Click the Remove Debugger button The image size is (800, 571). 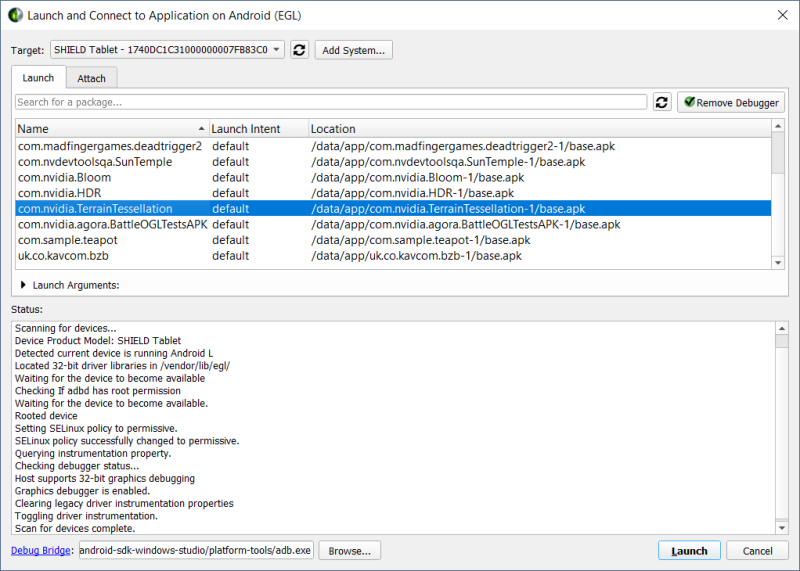tap(730, 102)
